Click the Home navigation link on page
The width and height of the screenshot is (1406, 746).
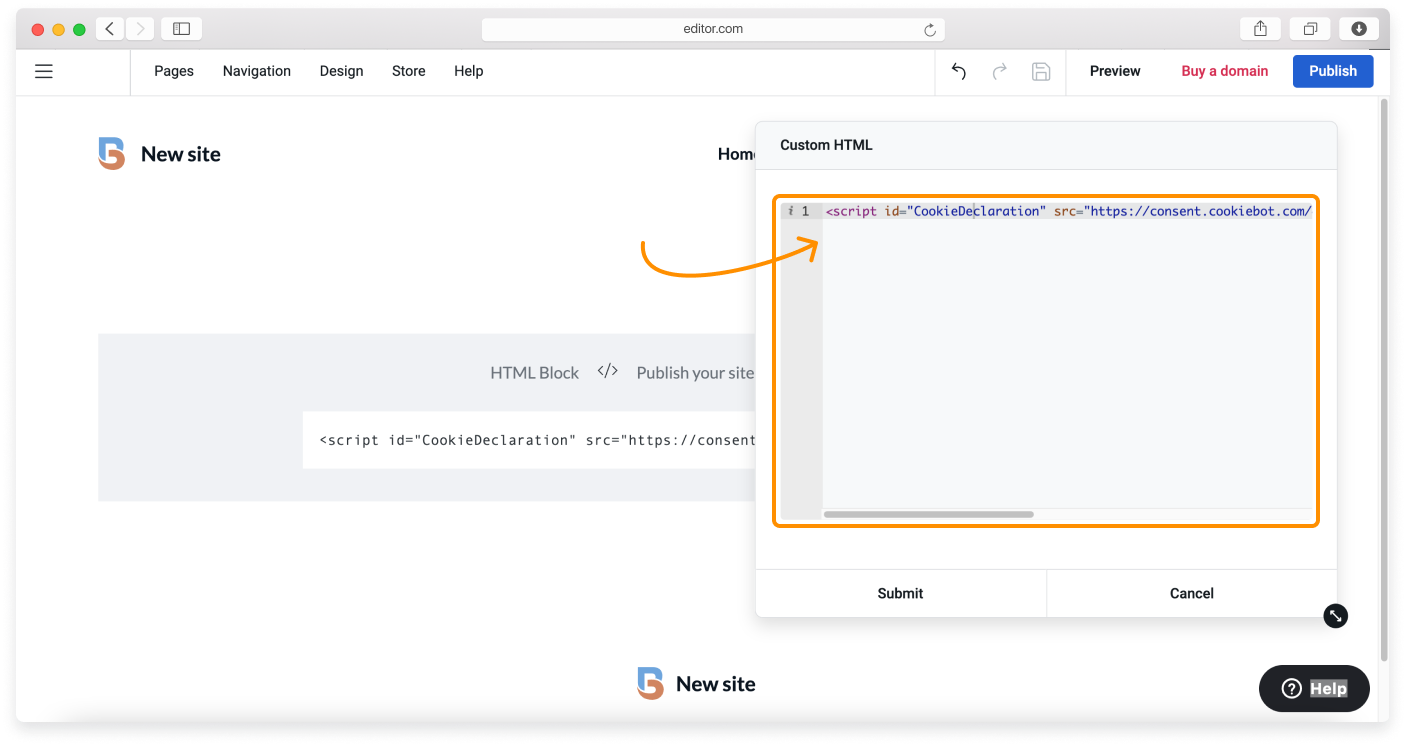coord(737,154)
